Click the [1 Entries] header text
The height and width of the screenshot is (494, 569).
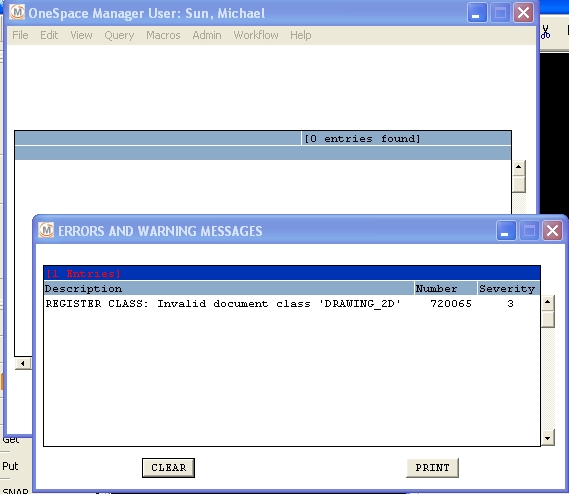click(x=84, y=274)
